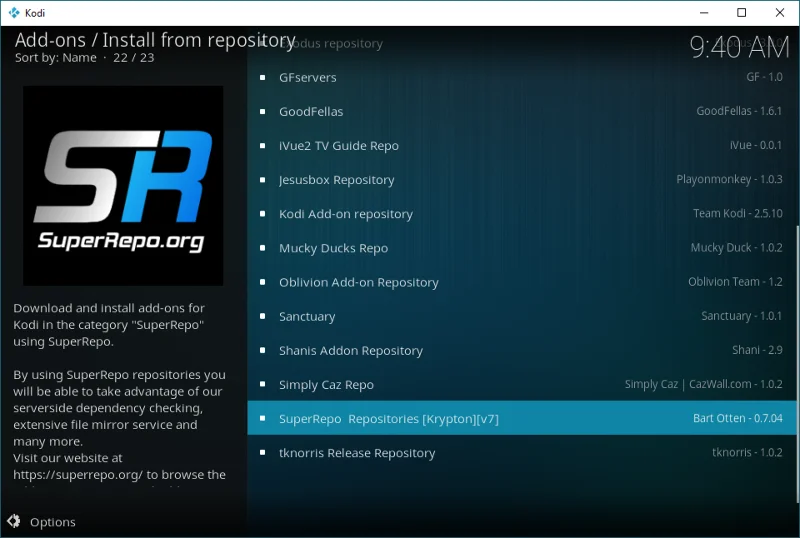
Task: Click the Kodi logo in title bar
Action: [14, 13]
